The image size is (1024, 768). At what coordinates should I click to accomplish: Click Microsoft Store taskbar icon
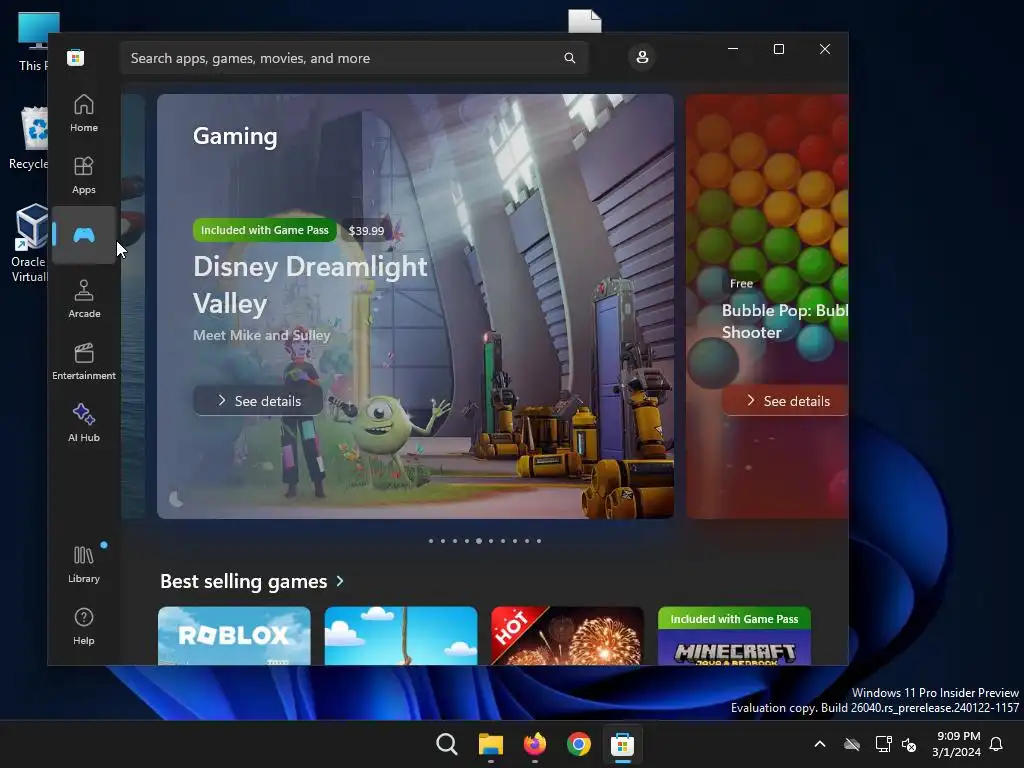[622, 744]
